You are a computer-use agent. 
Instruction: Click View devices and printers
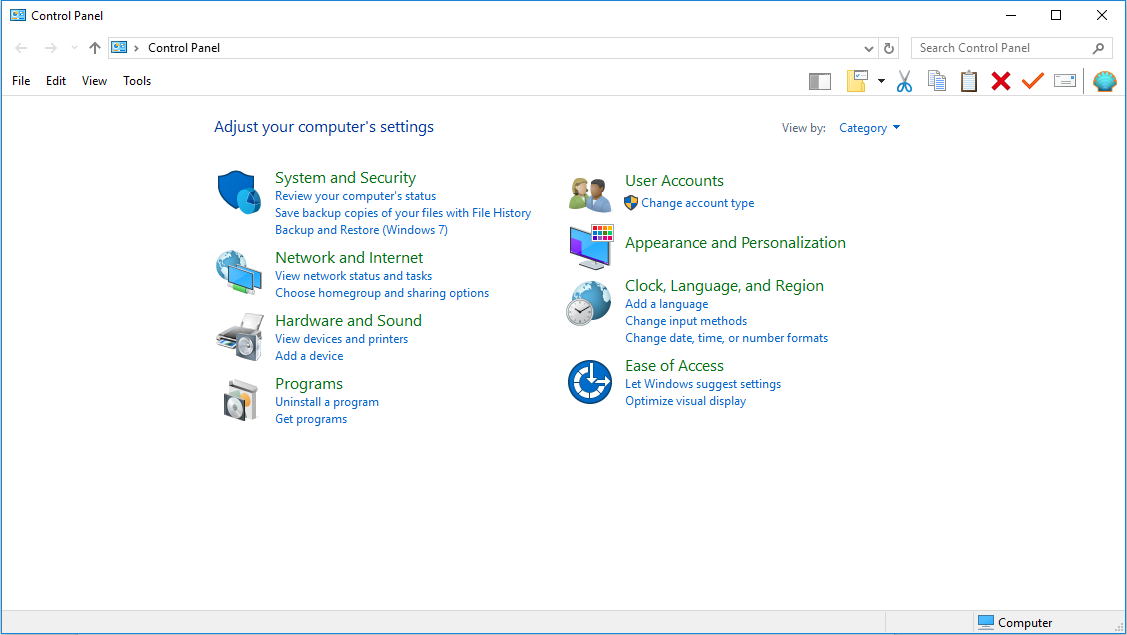click(341, 339)
